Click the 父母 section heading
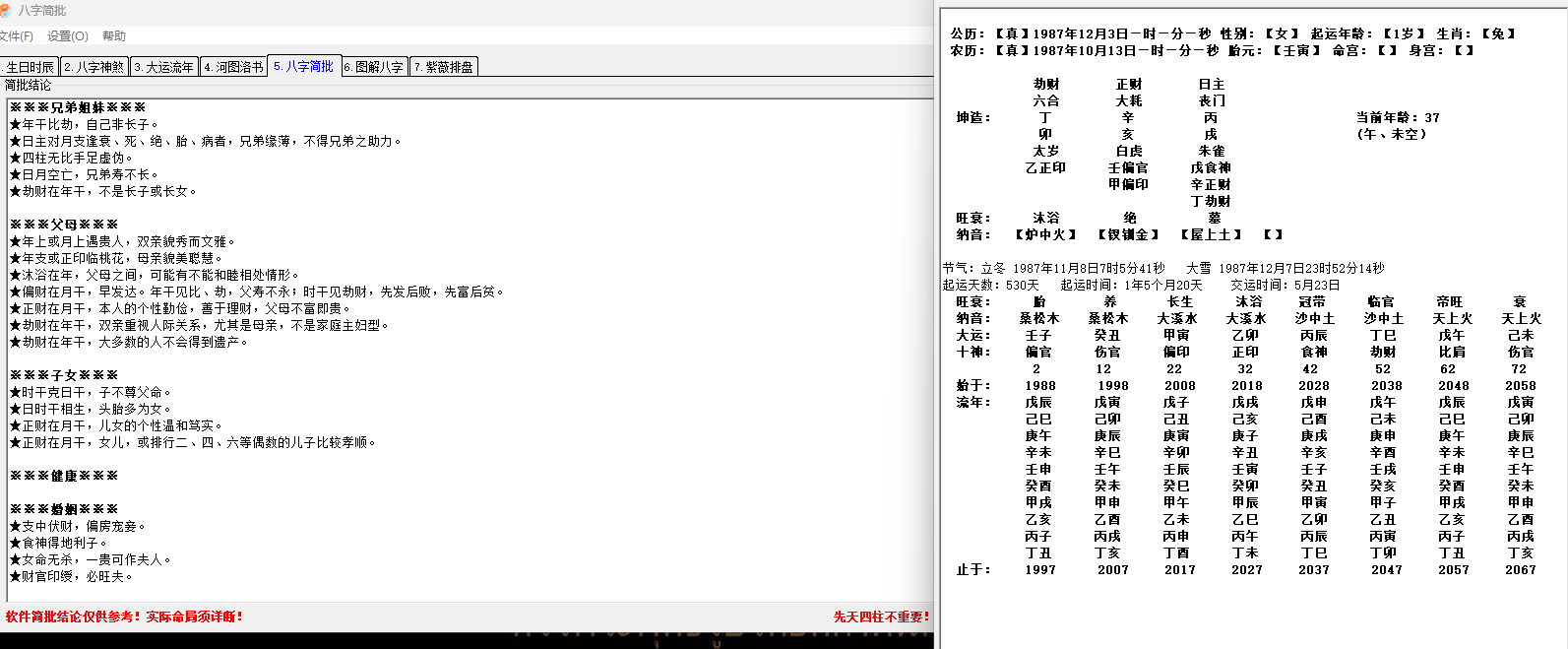 tap(64, 225)
